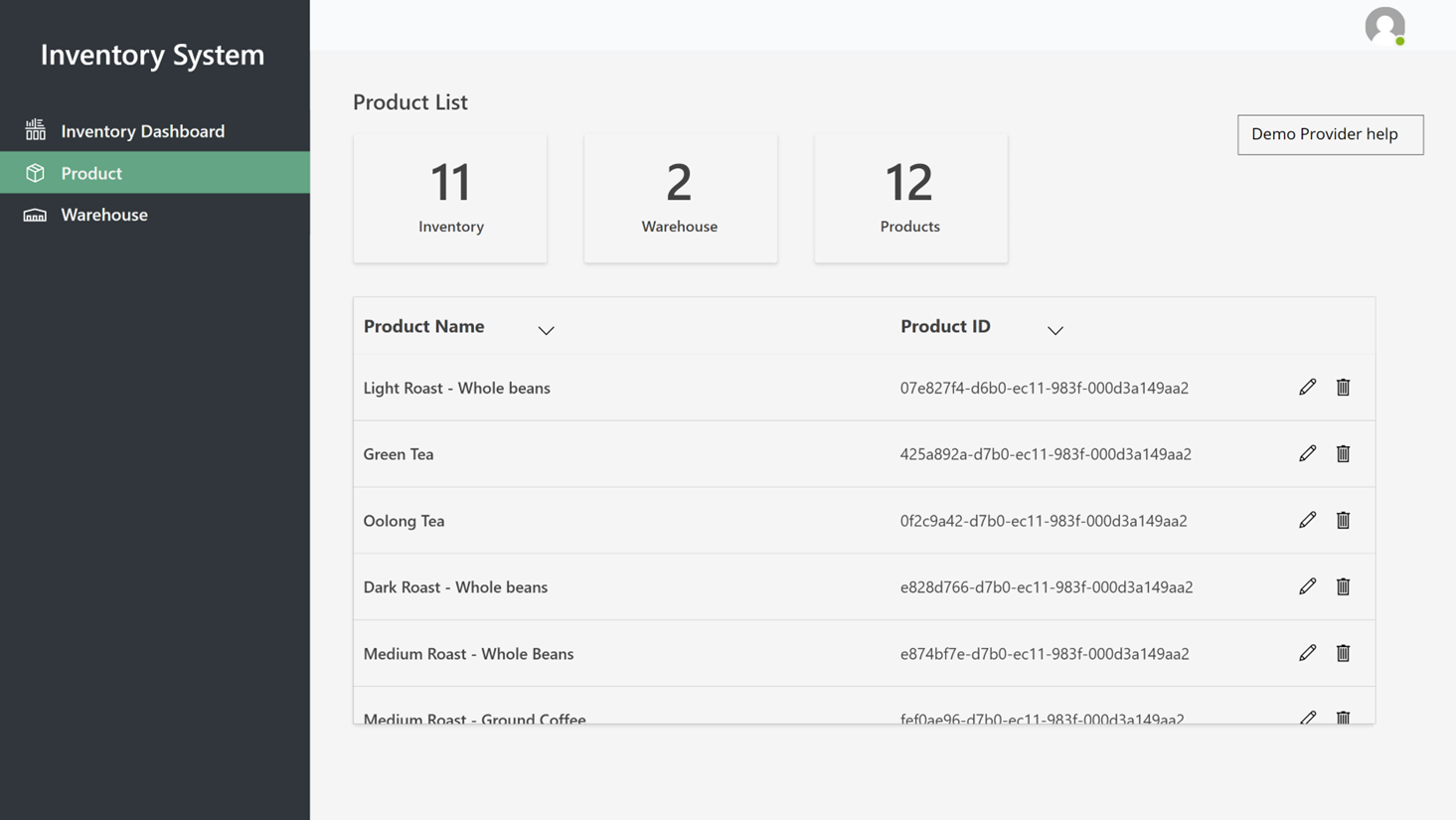The image size is (1456, 820).
Task: Open the Product ID column dropdown
Action: pyautogui.click(x=1054, y=330)
